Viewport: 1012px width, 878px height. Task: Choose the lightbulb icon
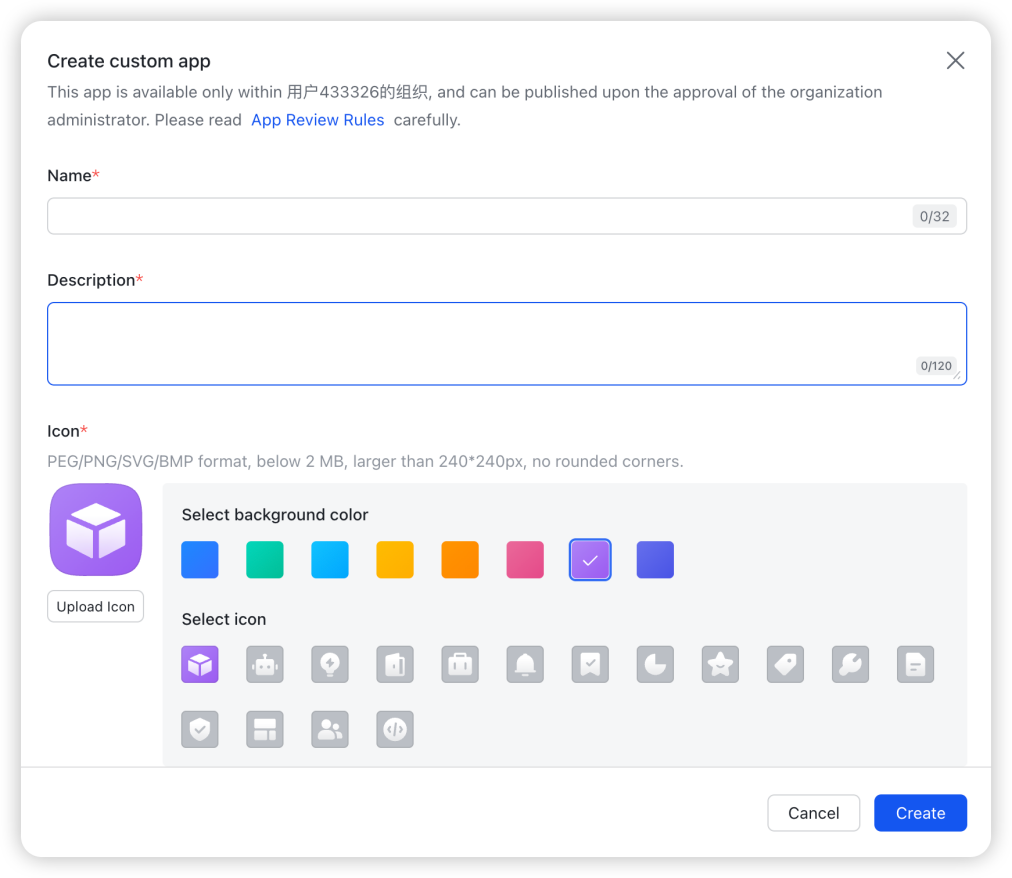coord(330,664)
